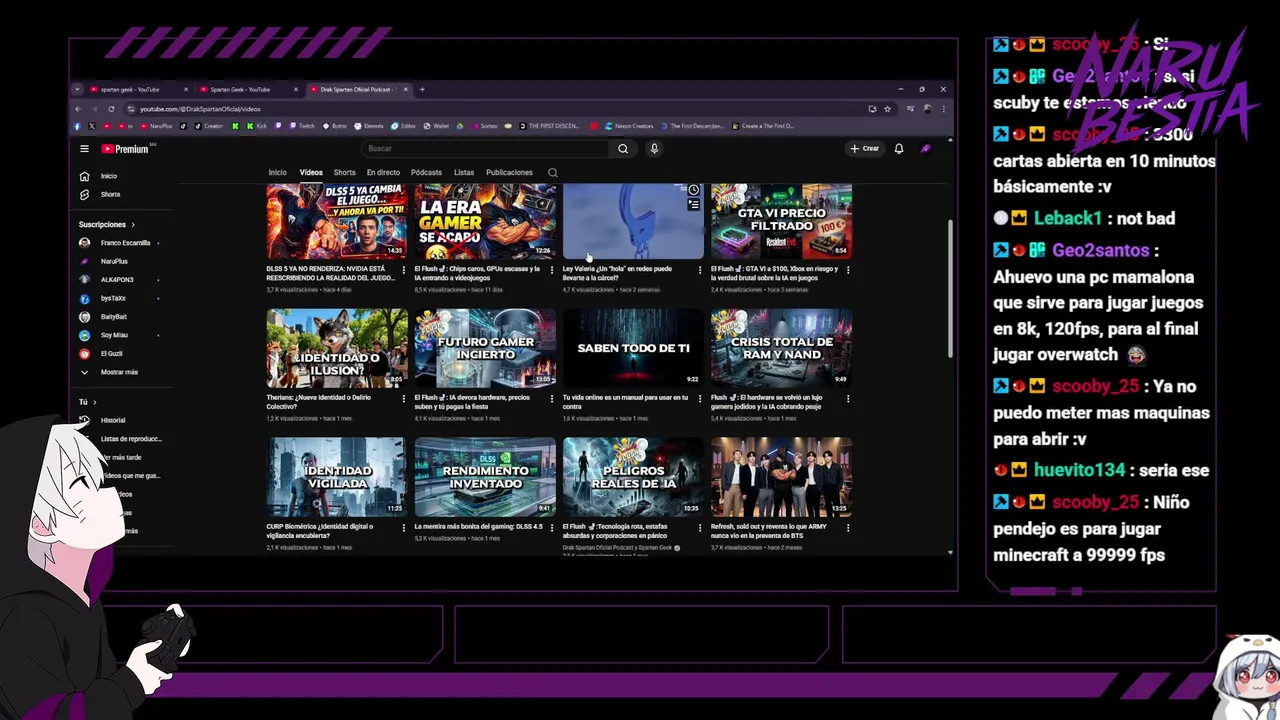Switch to channel Inicio tab
The width and height of the screenshot is (1280, 720).
(x=277, y=173)
